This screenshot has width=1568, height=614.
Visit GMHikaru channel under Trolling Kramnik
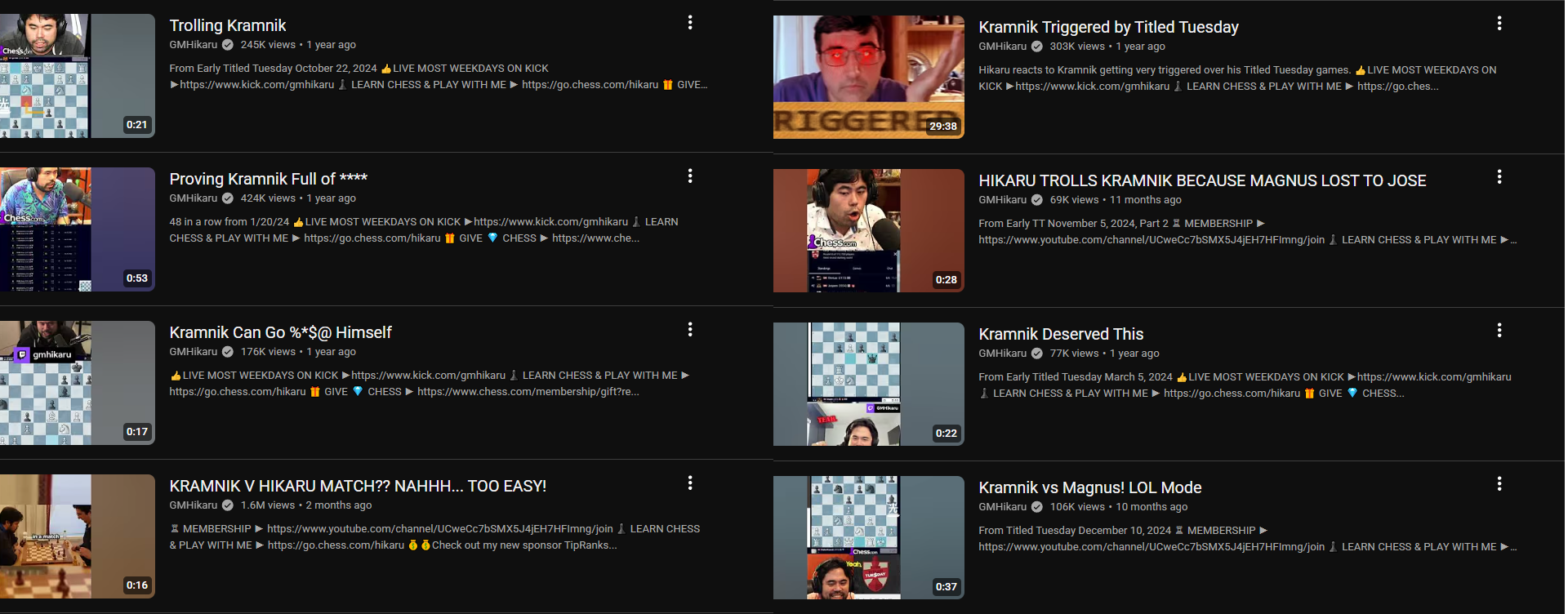[194, 45]
